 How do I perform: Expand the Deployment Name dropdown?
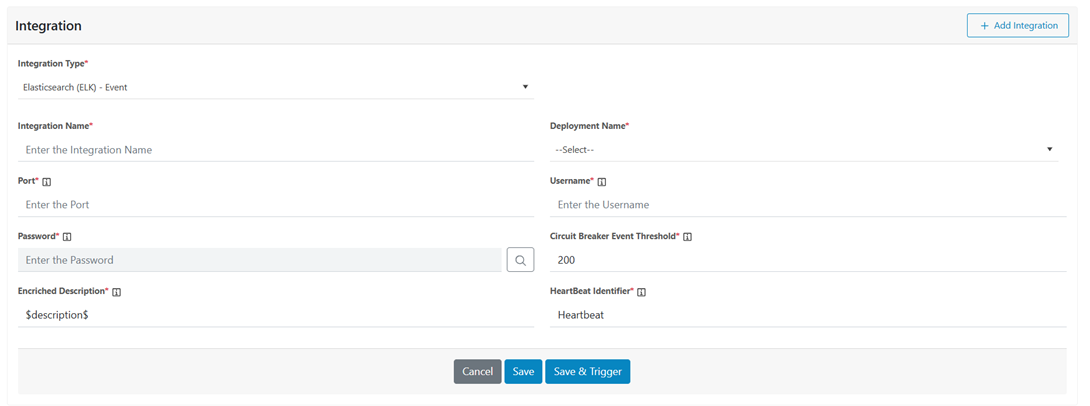803,150
